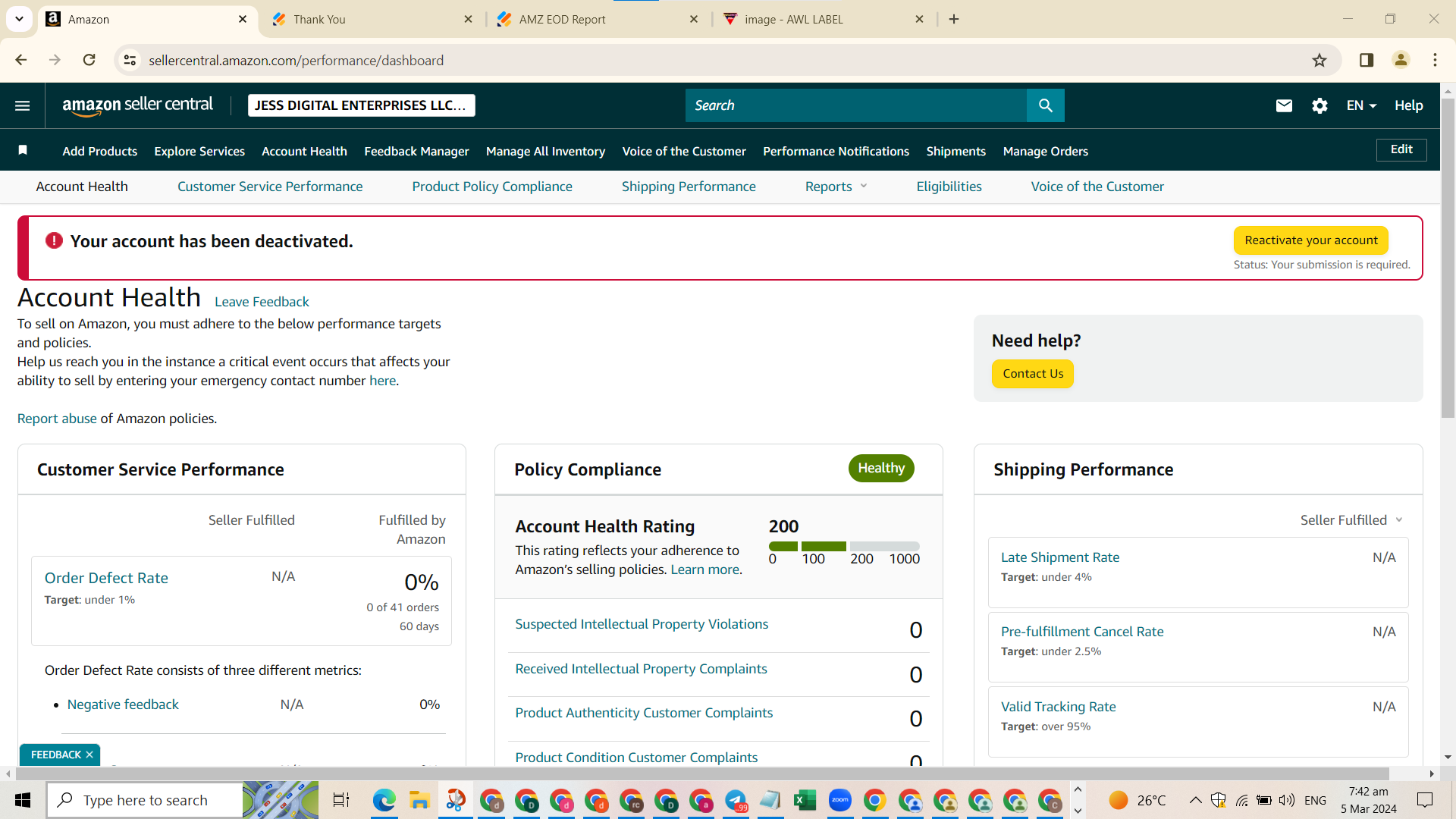The image size is (1456, 819).
Task: Open Customer Service Performance tab
Action: click(270, 187)
